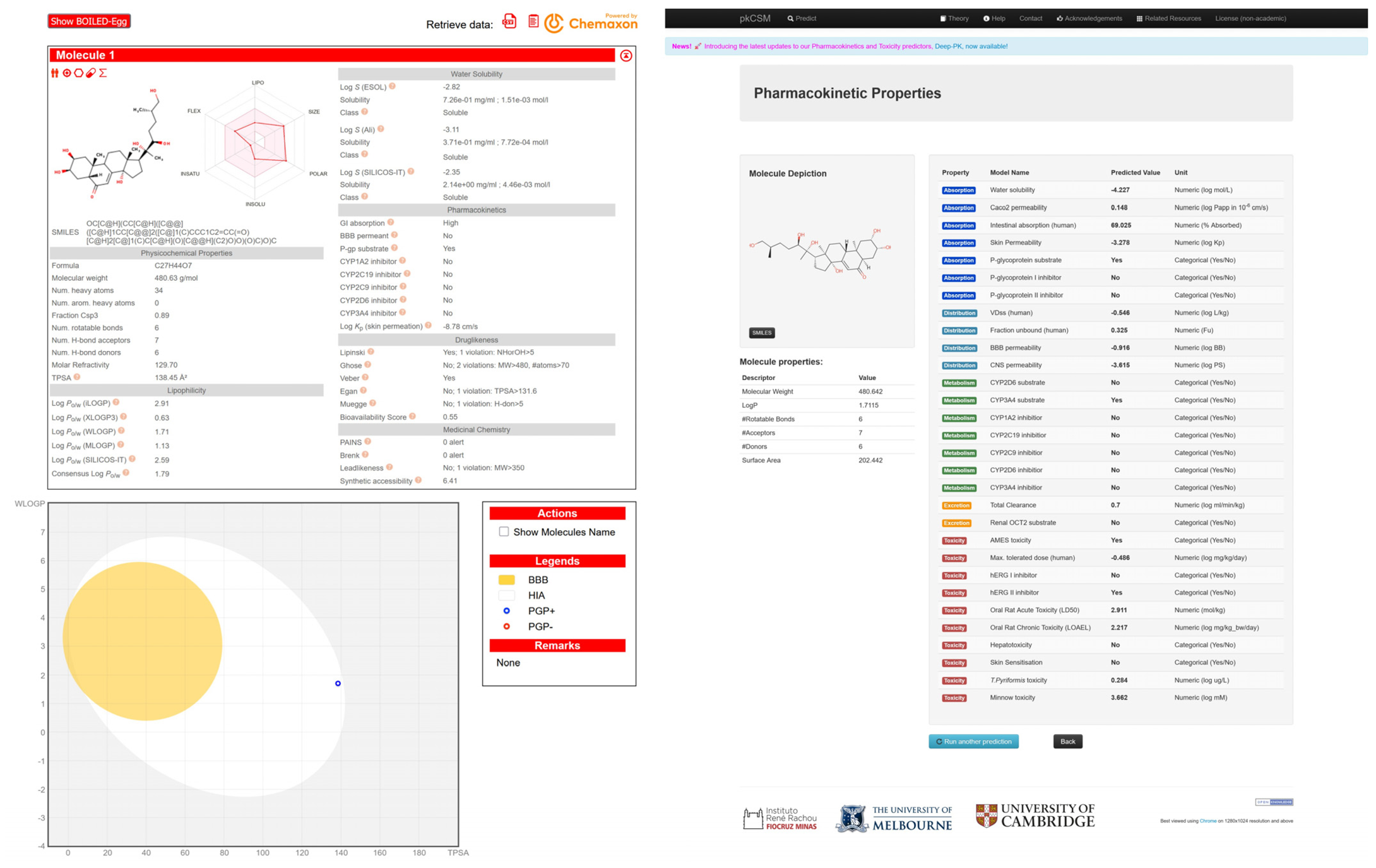The width and height of the screenshot is (1376, 868).
Task: Open License (non-academic) in pkCSM navbar
Action: (1250, 18)
